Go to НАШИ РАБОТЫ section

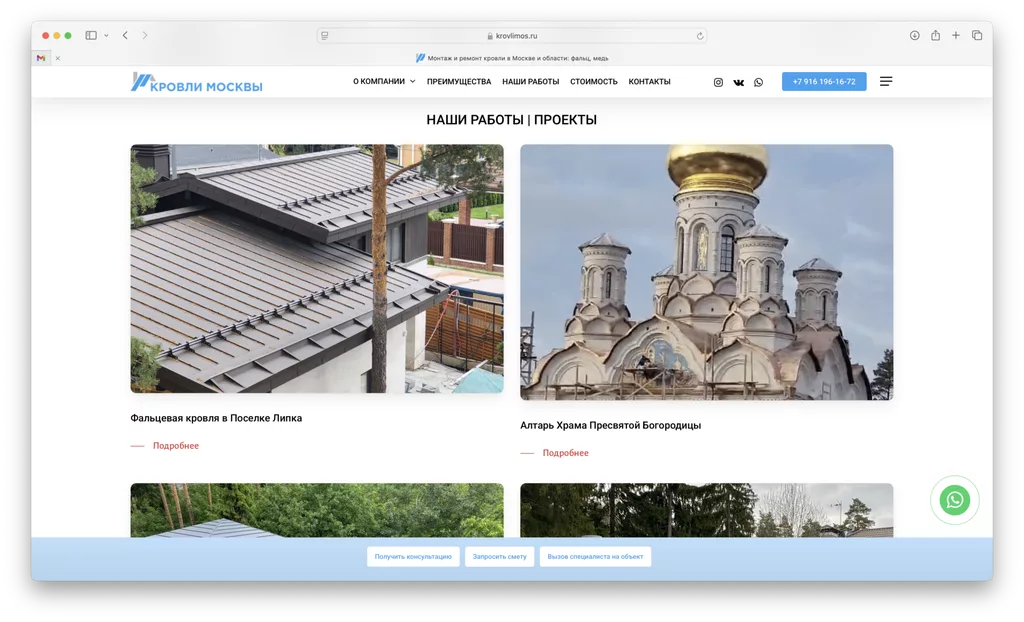(530, 82)
